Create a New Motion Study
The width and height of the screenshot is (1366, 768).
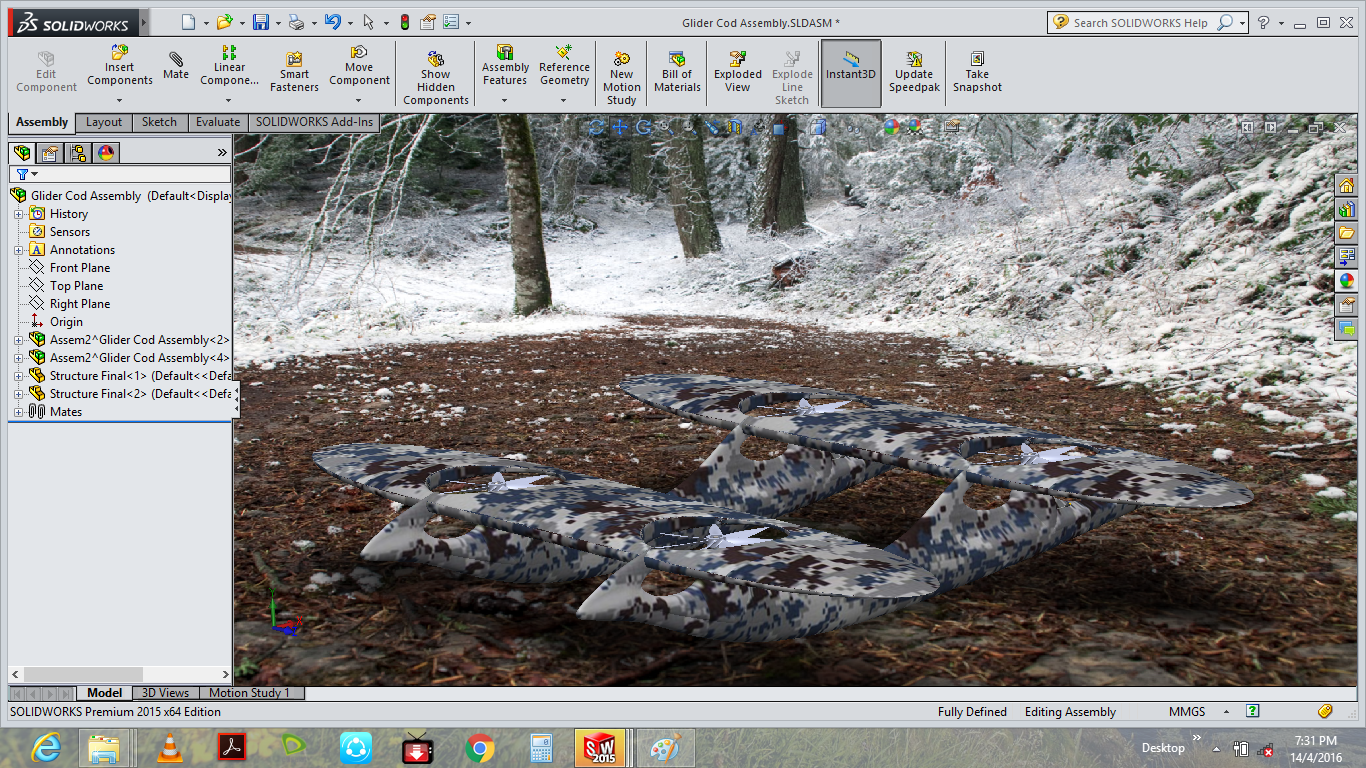click(621, 78)
